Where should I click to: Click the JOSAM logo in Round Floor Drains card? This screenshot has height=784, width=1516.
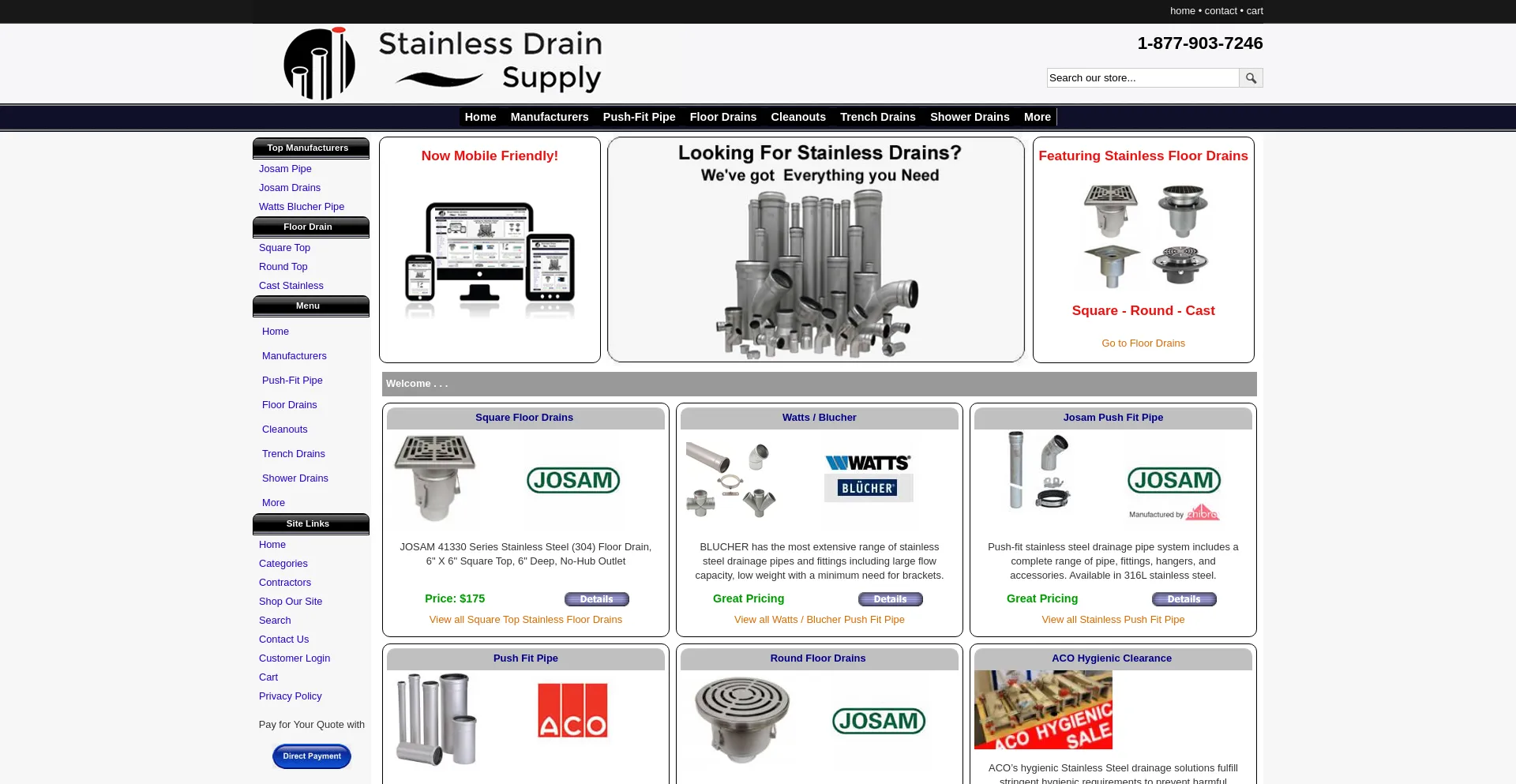click(879, 721)
